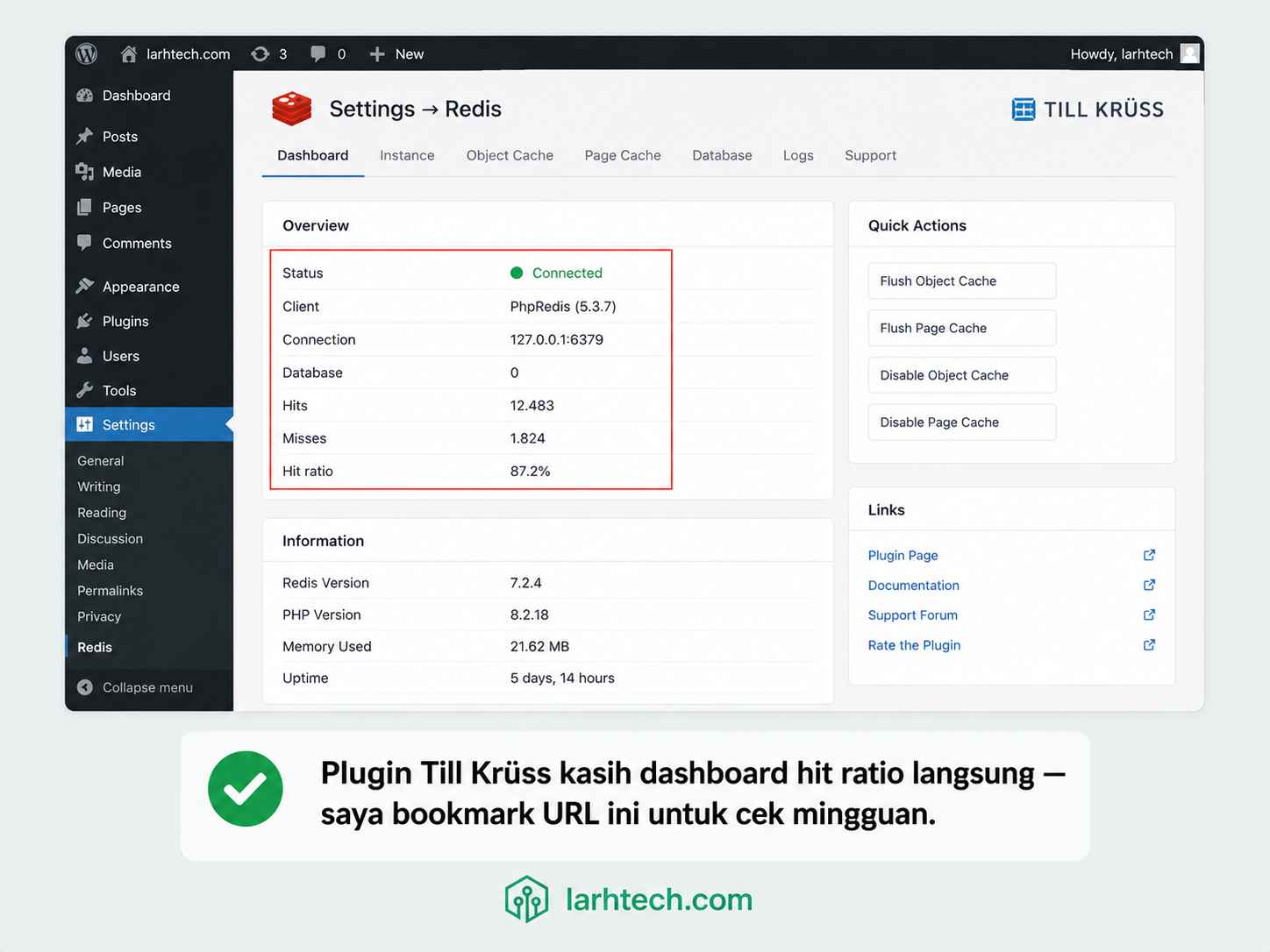Viewport: 1270px width, 952px height.
Task: Visit the Support Forum link
Action: click(912, 615)
